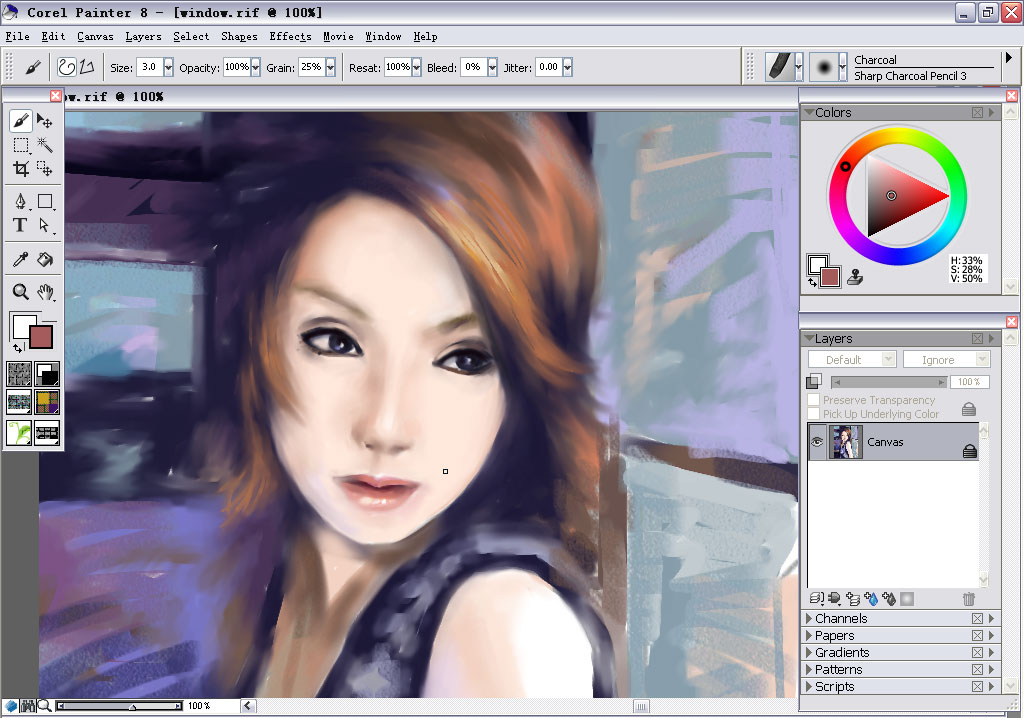This screenshot has height=718, width=1024.
Task: Select the Magic Wand tool
Action: (44, 145)
